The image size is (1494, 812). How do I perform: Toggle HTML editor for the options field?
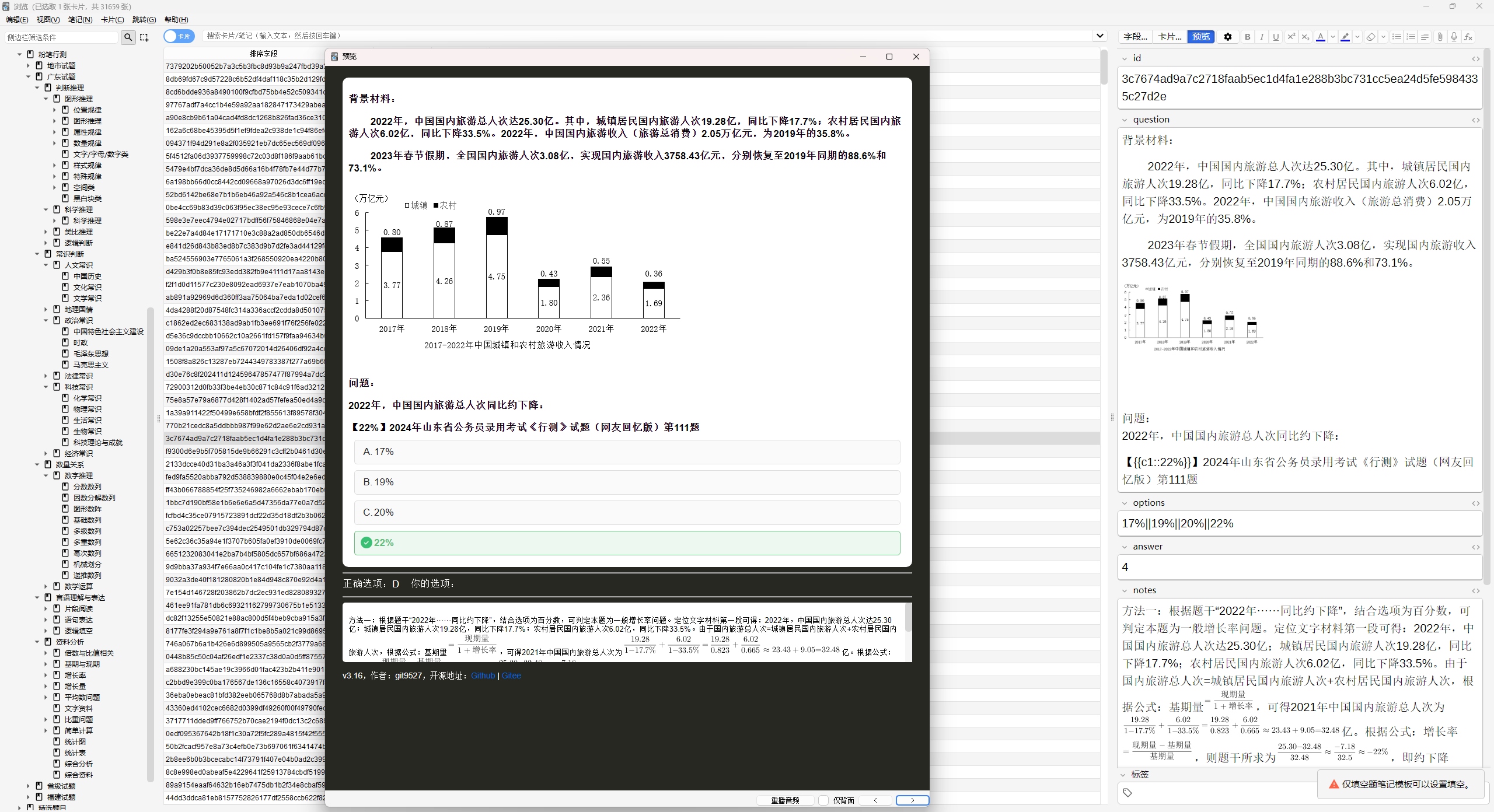(x=1475, y=503)
